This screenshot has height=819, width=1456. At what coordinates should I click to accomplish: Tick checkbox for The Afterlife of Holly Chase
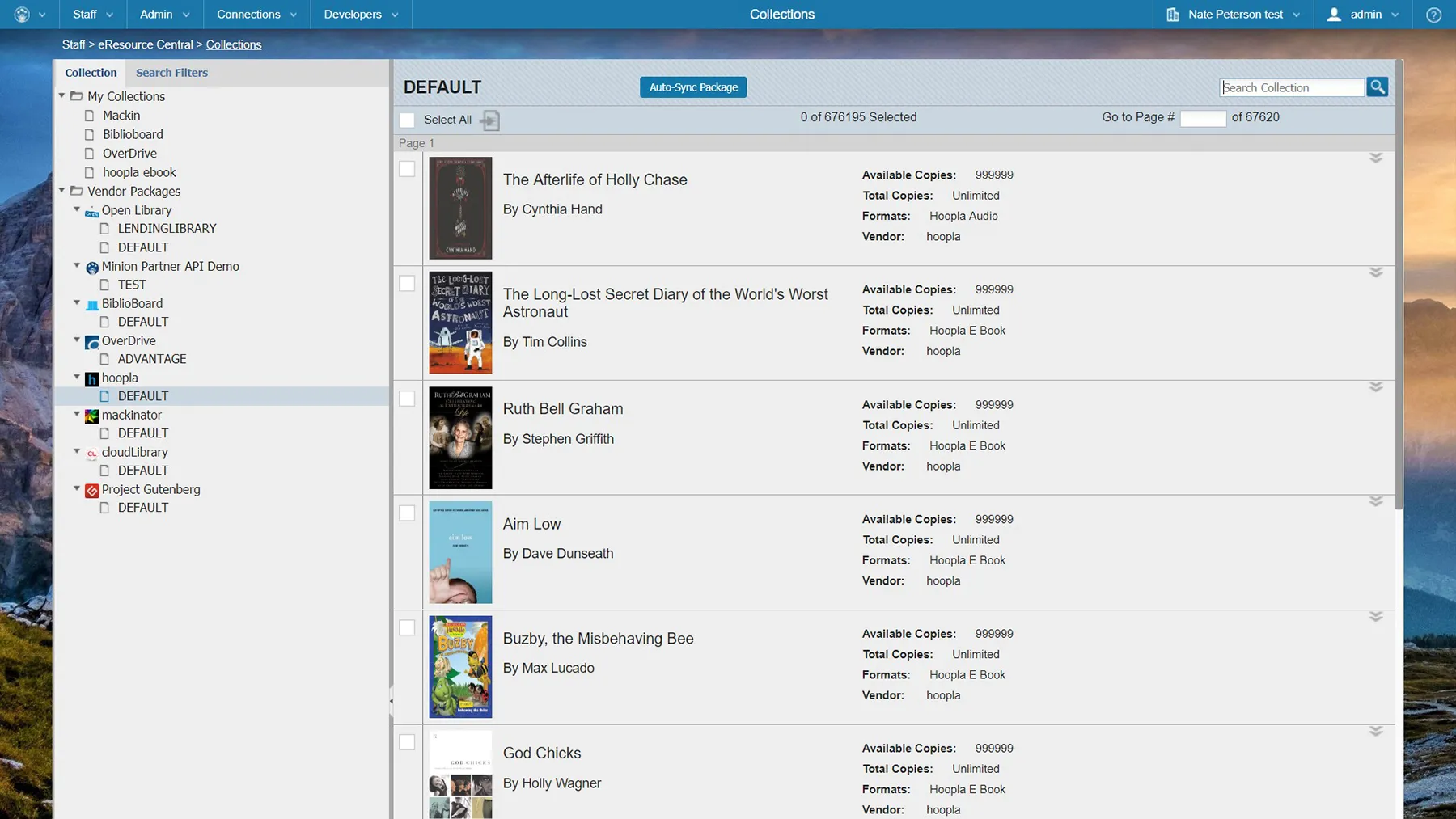(407, 169)
